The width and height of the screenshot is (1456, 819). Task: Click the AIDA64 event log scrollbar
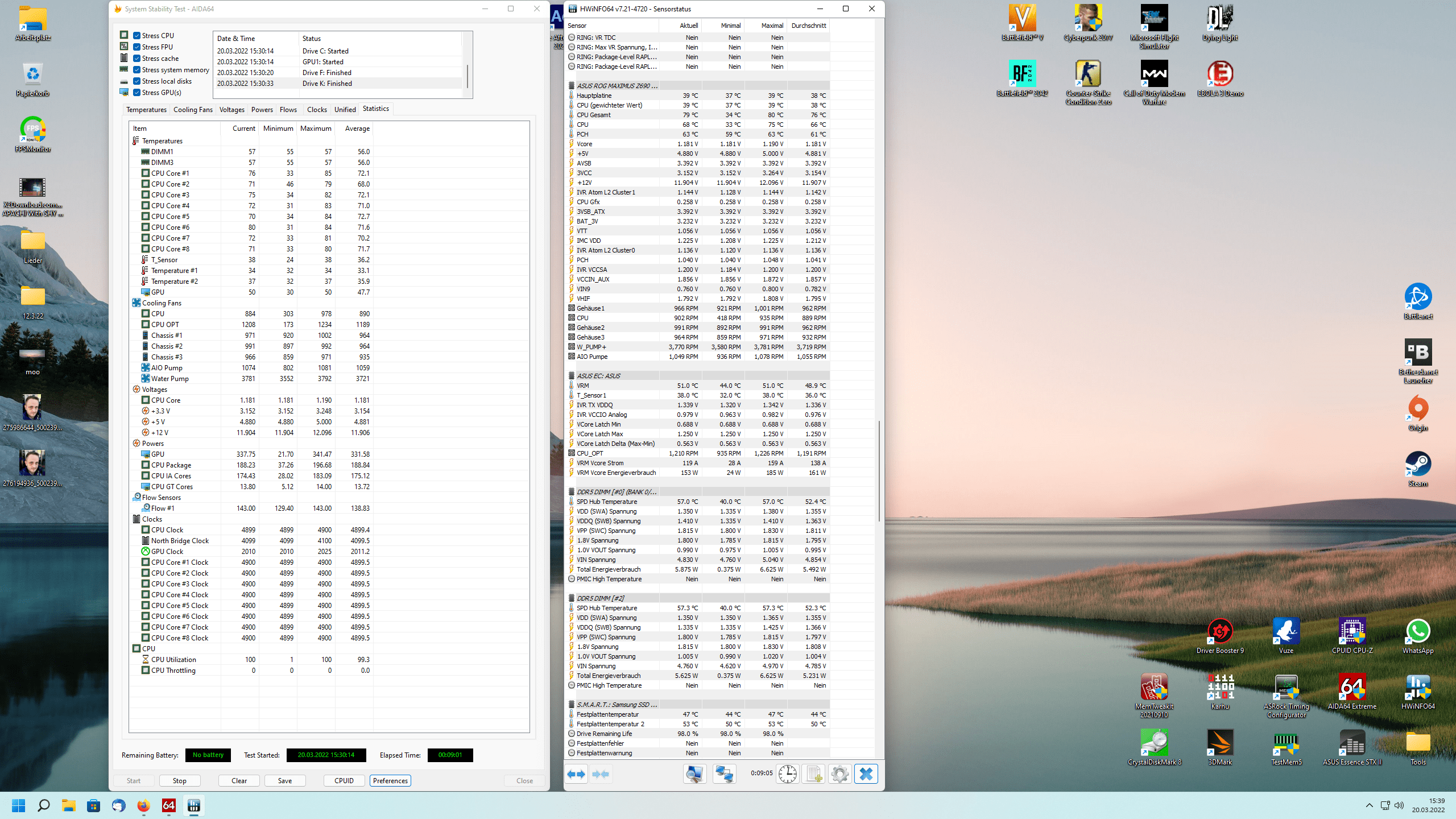click(468, 76)
